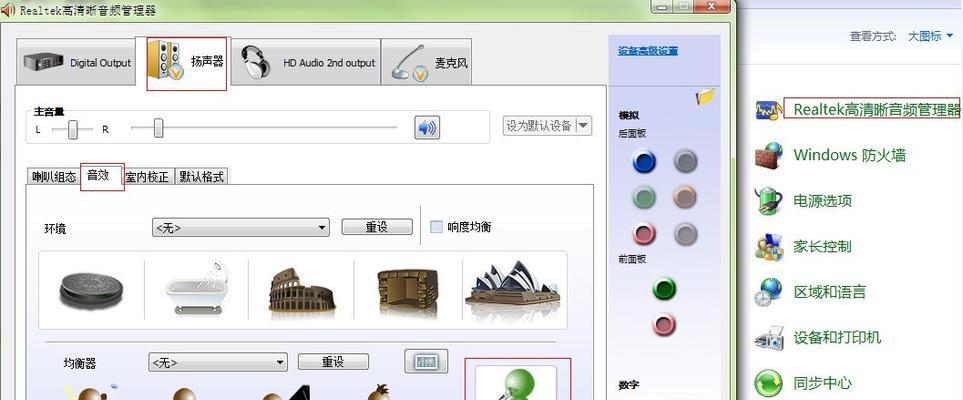Select the green front panel jack
The width and height of the screenshot is (963, 400).
(x=664, y=289)
